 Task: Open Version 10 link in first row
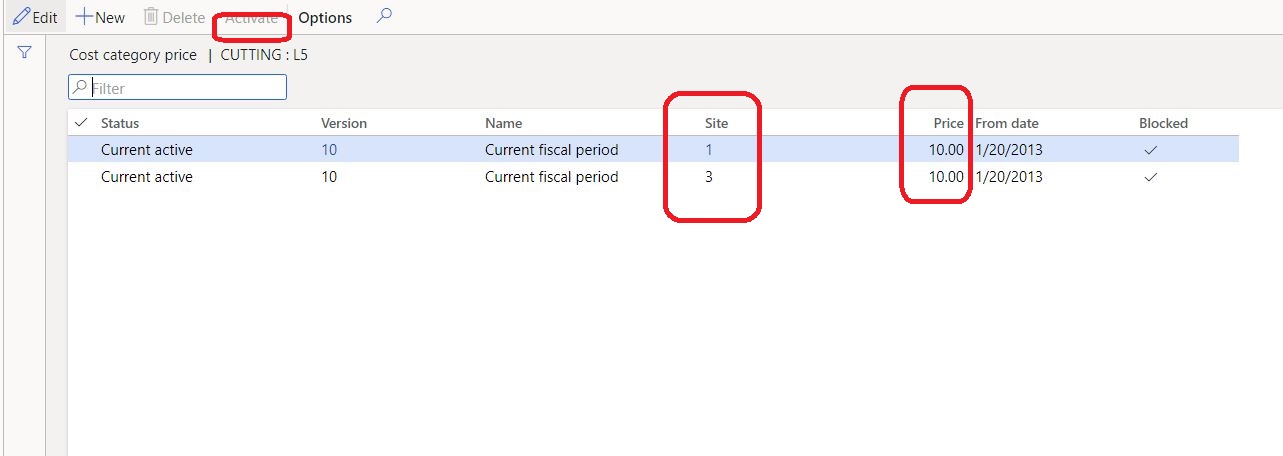point(329,150)
